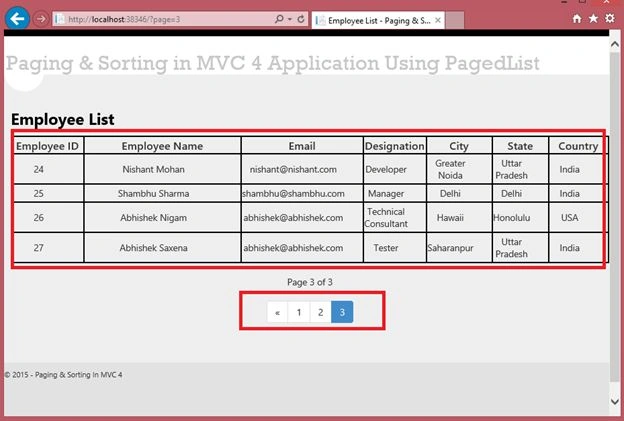Screen dimensions: 624x421
Task: Go to previous page with « button
Action: pos(277,312)
